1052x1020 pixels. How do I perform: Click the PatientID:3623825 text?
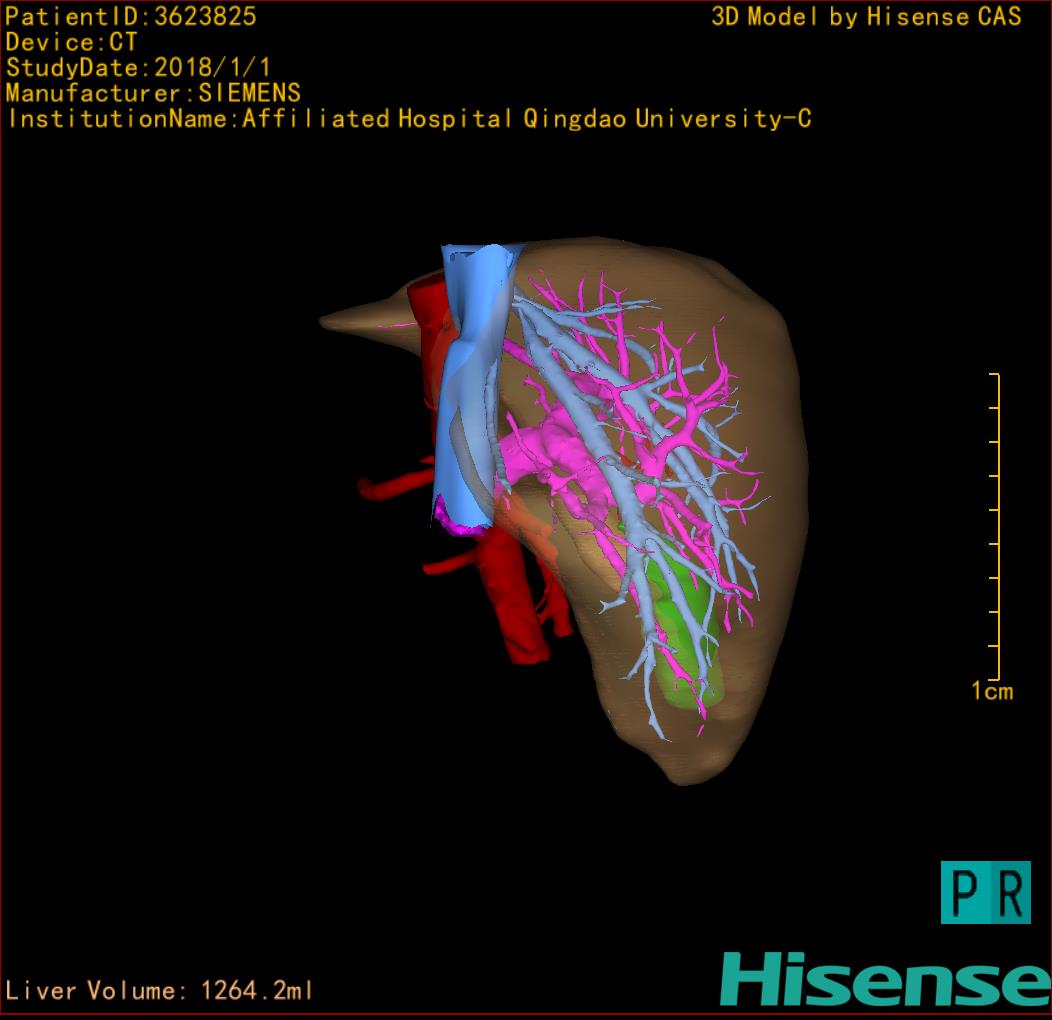131,16
